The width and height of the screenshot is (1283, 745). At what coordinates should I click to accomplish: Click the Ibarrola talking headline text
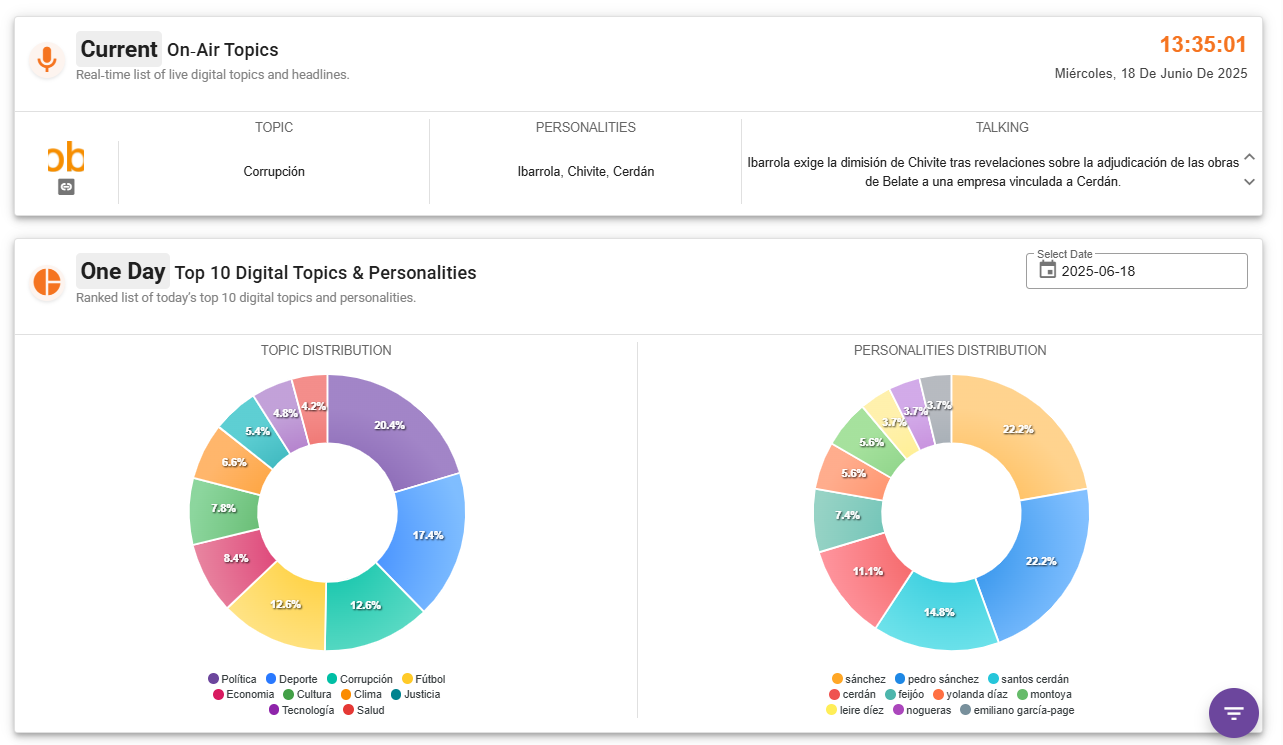coord(992,172)
